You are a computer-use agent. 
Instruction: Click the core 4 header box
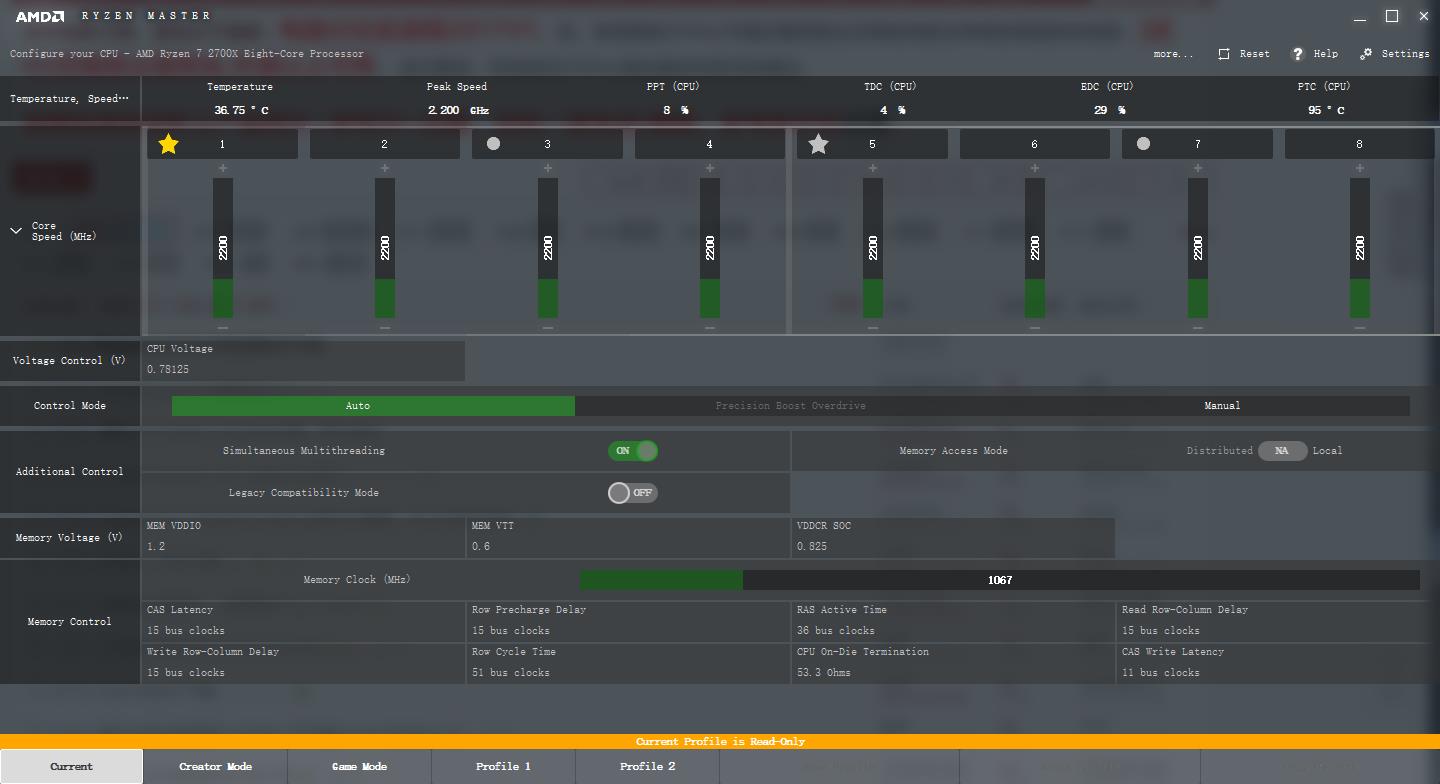pyautogui.click(x=710, y=144)
